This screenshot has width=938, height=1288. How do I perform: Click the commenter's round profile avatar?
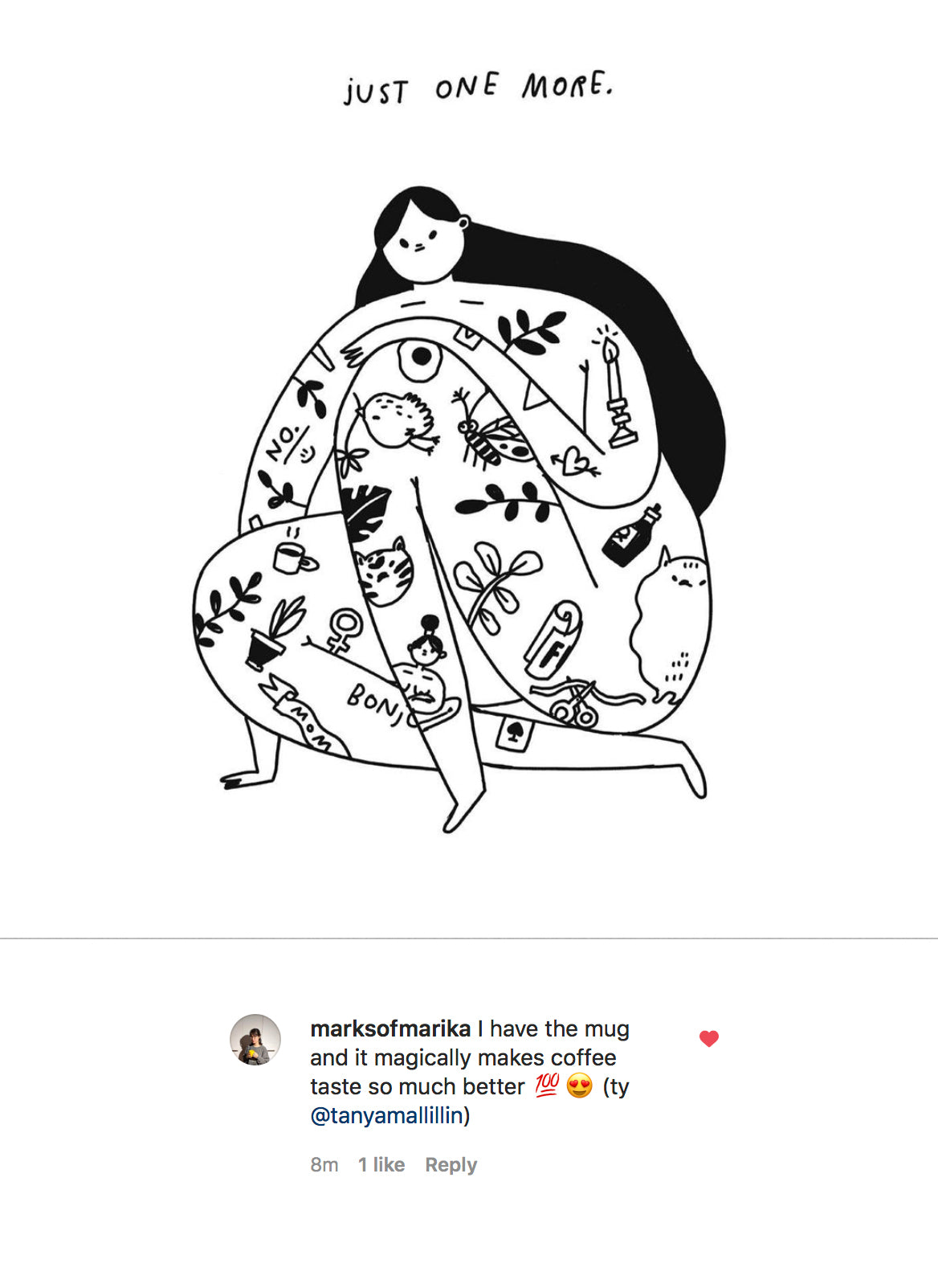pos(255,1039)
